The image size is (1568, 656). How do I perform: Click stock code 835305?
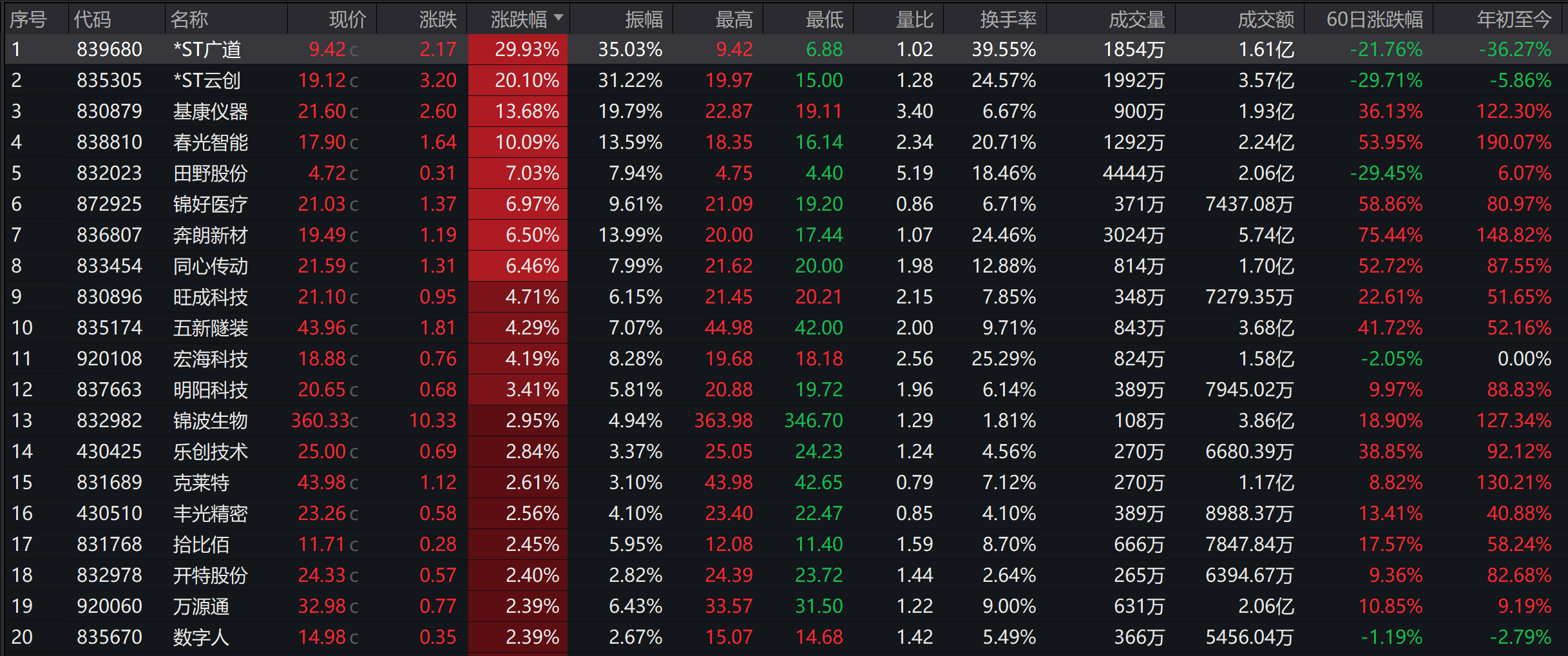click(x=109, y=81)
